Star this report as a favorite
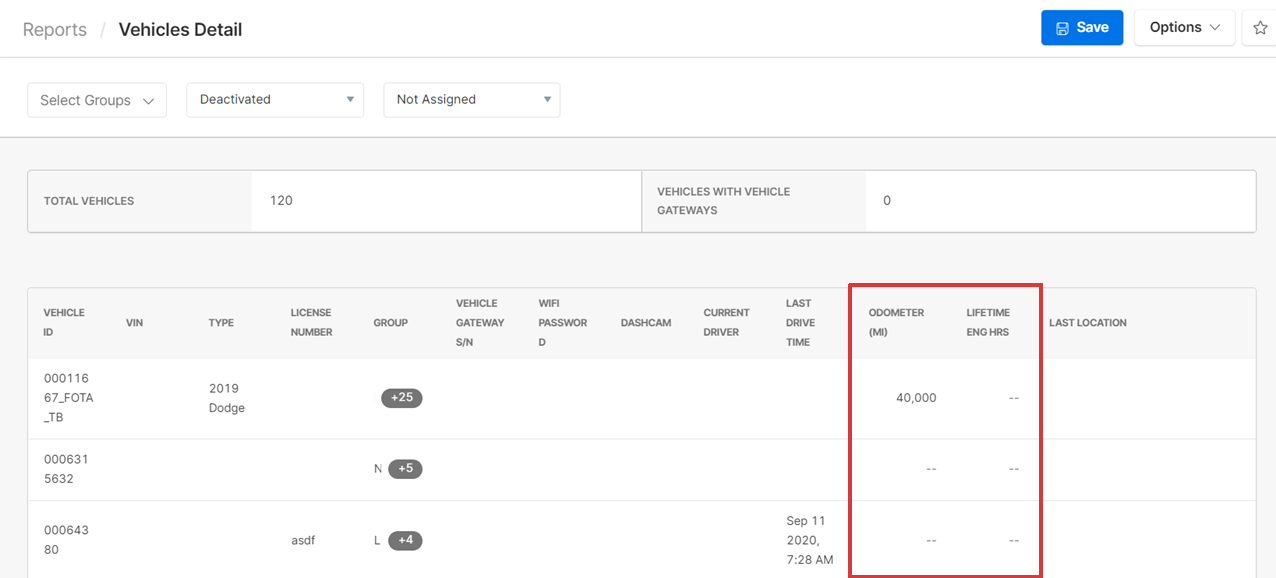The image size is (1276, 578). coord(1260,28)
